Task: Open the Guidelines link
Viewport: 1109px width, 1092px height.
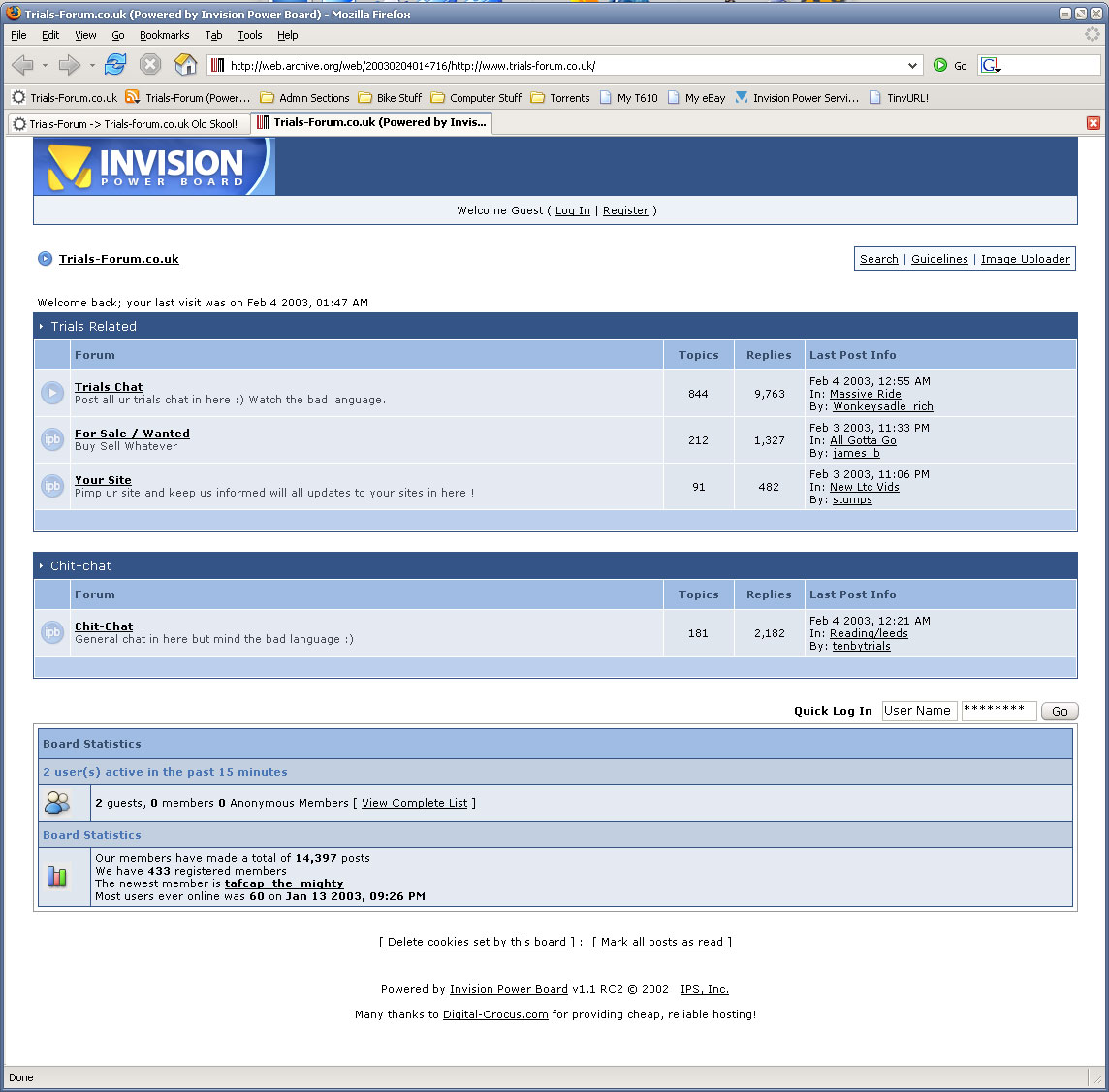Action: [939, 259]
